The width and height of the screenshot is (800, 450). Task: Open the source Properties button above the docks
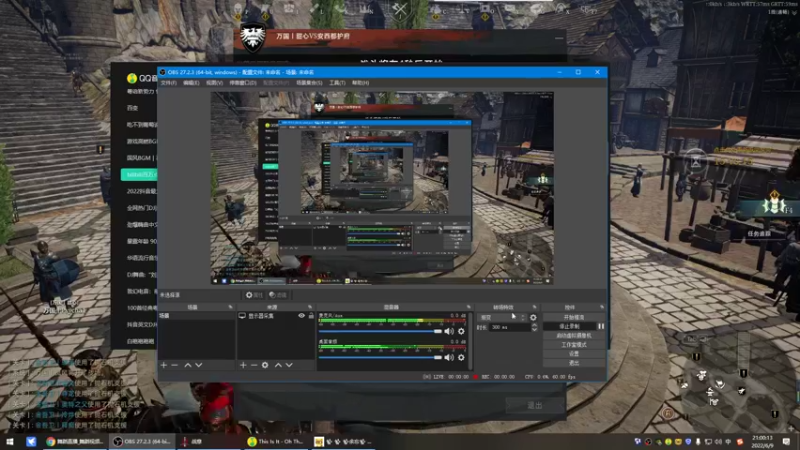(x=254, y=295)
